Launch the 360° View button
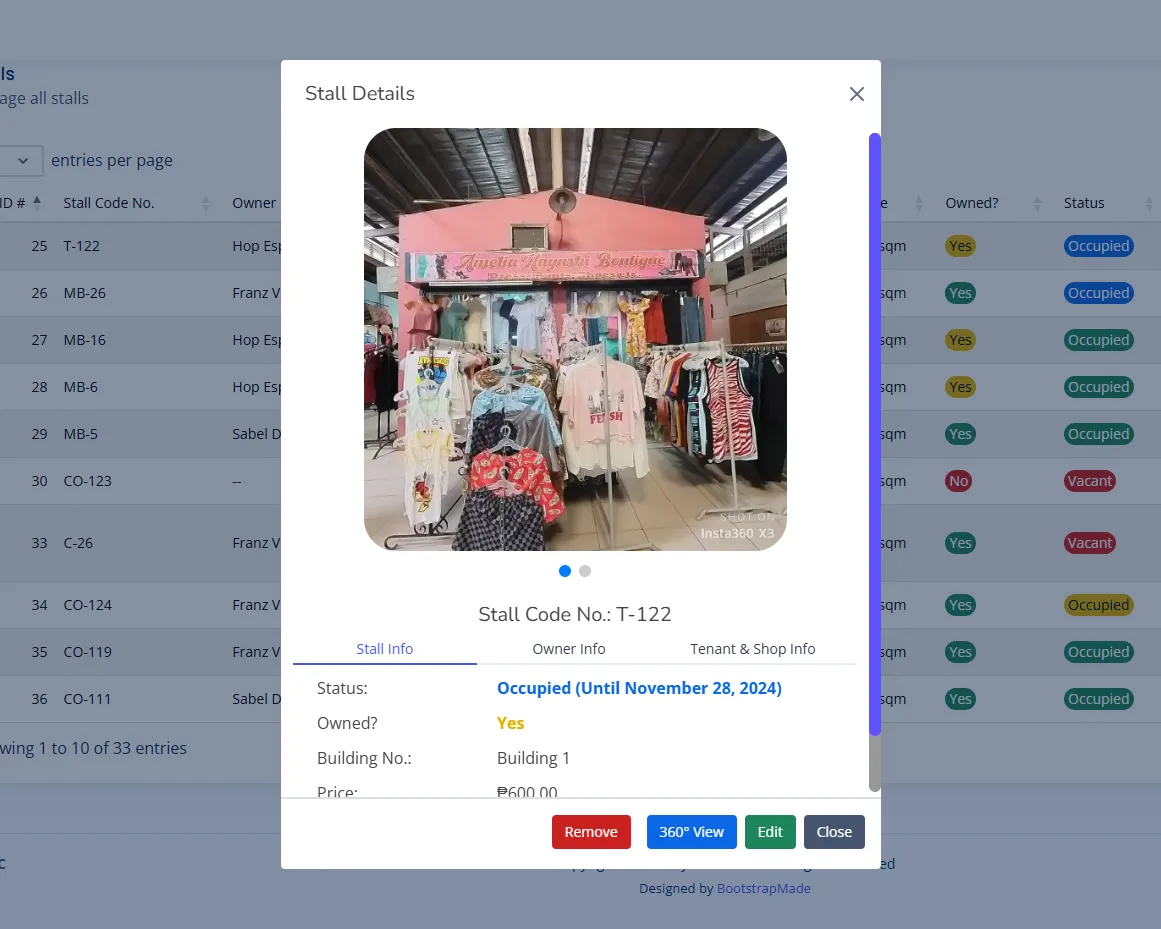Screen dimensions: 1161x929 [x=692, y=832]
